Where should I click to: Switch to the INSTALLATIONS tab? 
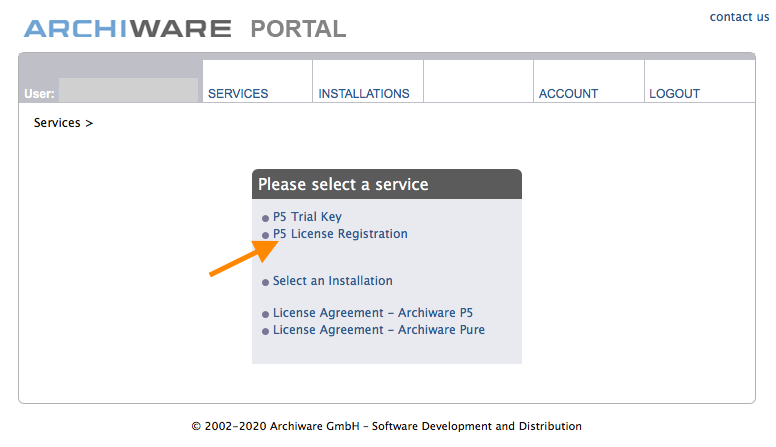(x=364, y=94)
